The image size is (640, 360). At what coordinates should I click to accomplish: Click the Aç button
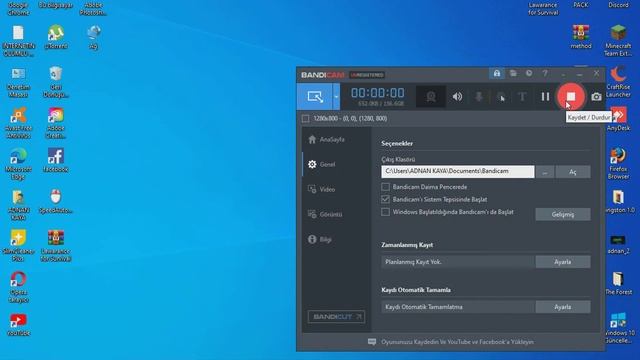573,172
